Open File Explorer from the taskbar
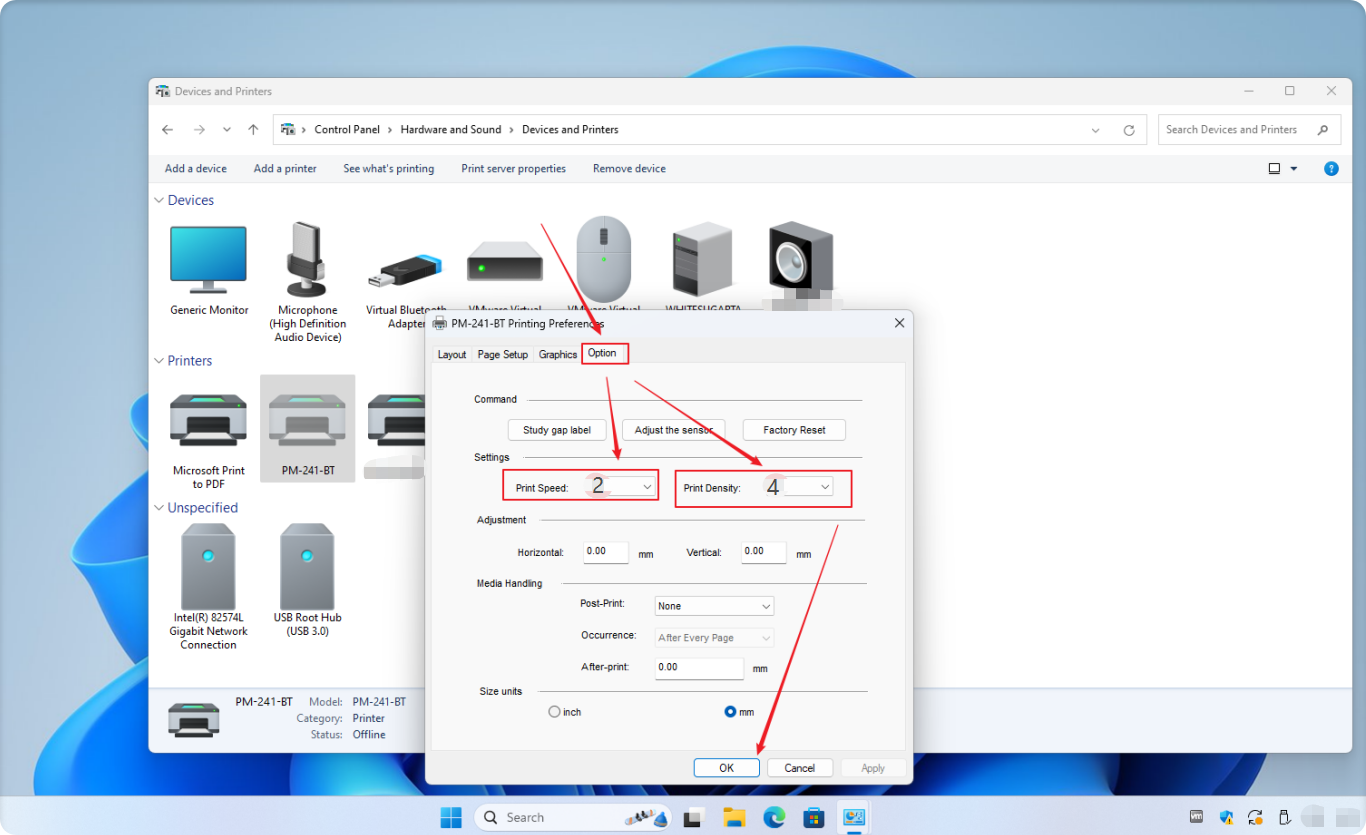Screen dimensions: 1366x835 coord(735,817)
